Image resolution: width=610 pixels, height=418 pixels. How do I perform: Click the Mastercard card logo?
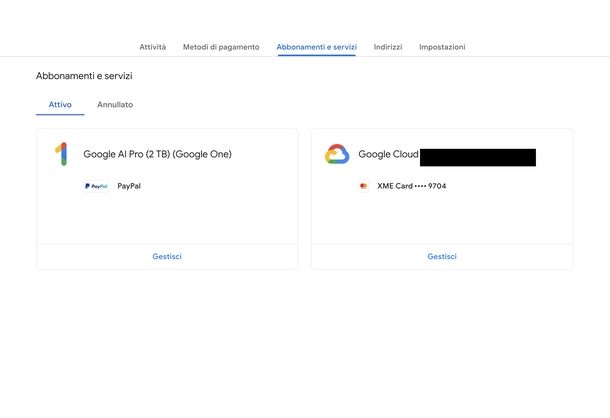pos(364,186)
